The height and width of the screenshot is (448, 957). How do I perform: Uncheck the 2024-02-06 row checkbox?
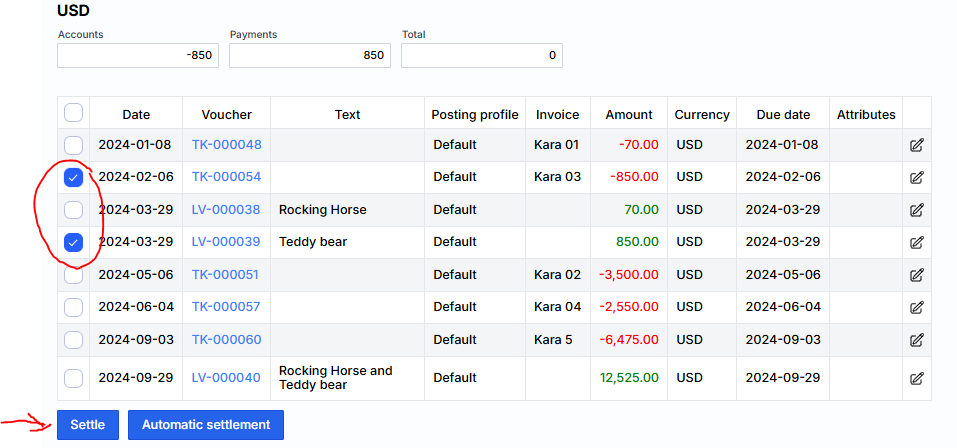[x=73, y=177]
